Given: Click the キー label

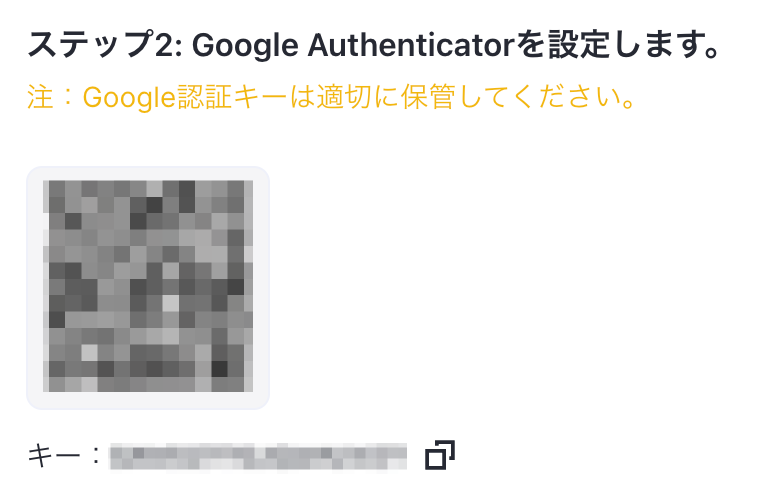Looking at the screenshot, I should [x=54, y=456].
